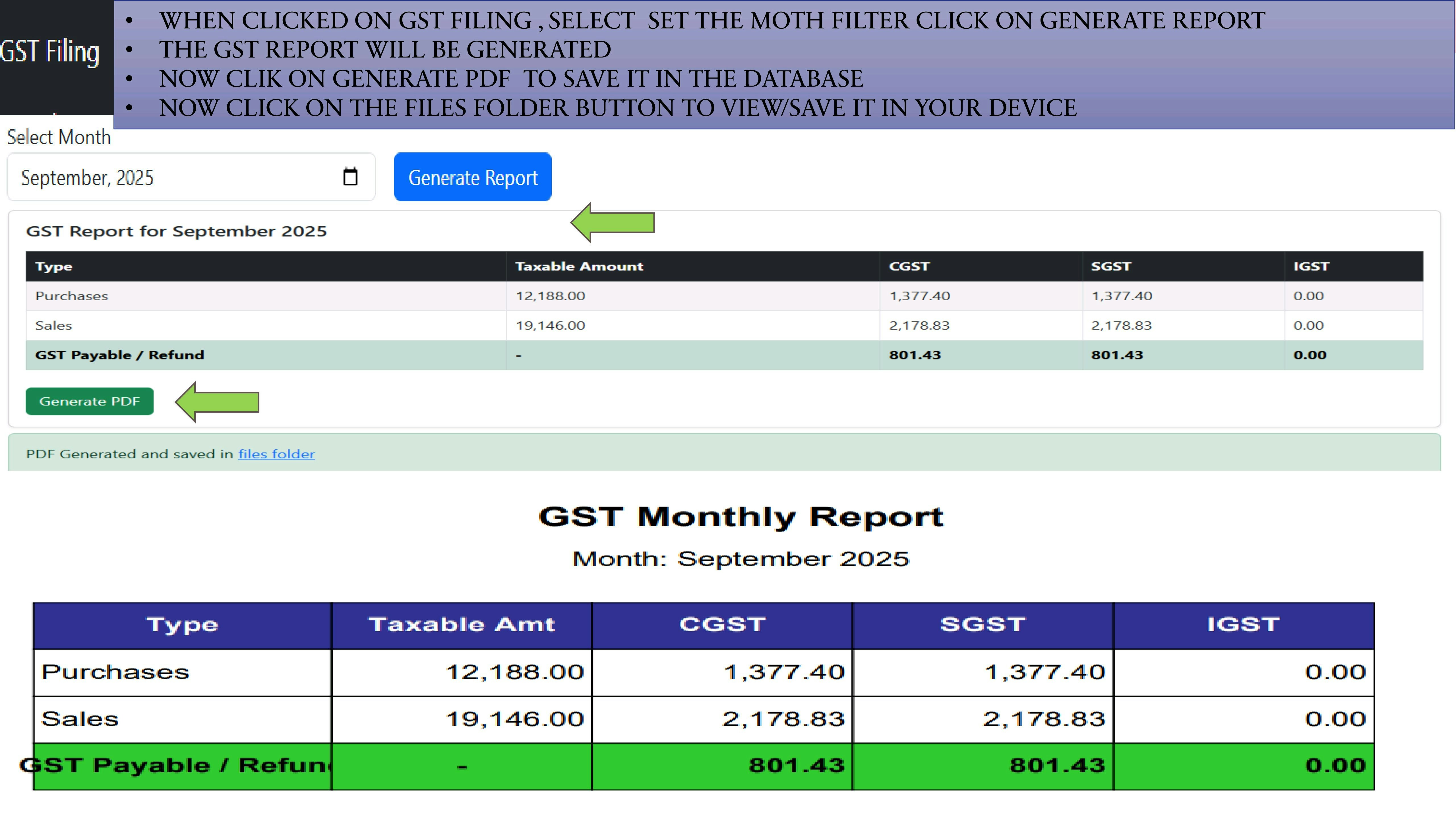The image size is (1456, 819).
Task: Click the GST Payable / Refund row
Action: click(119, 355)
